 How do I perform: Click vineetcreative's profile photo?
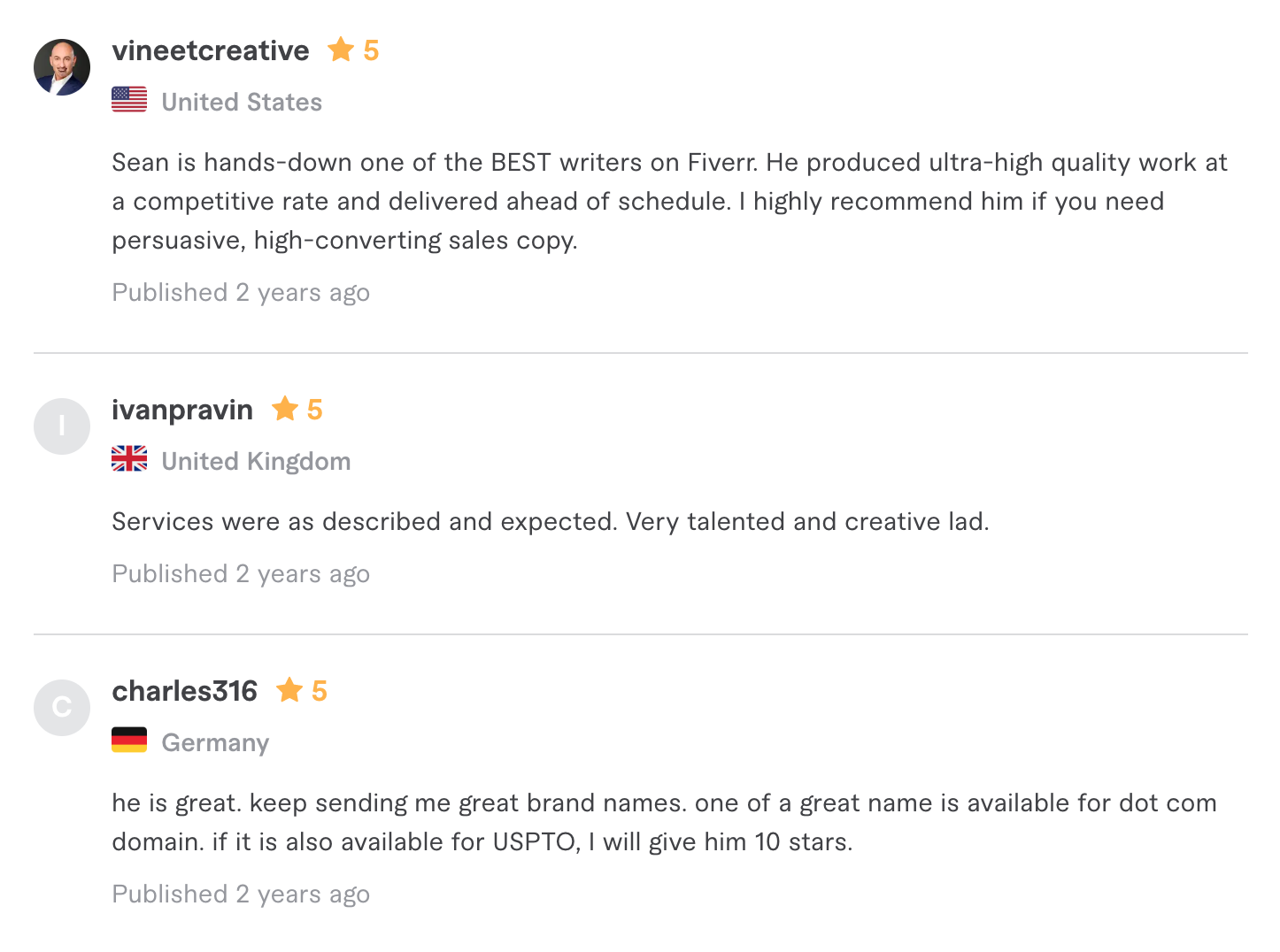pos(62,67)
